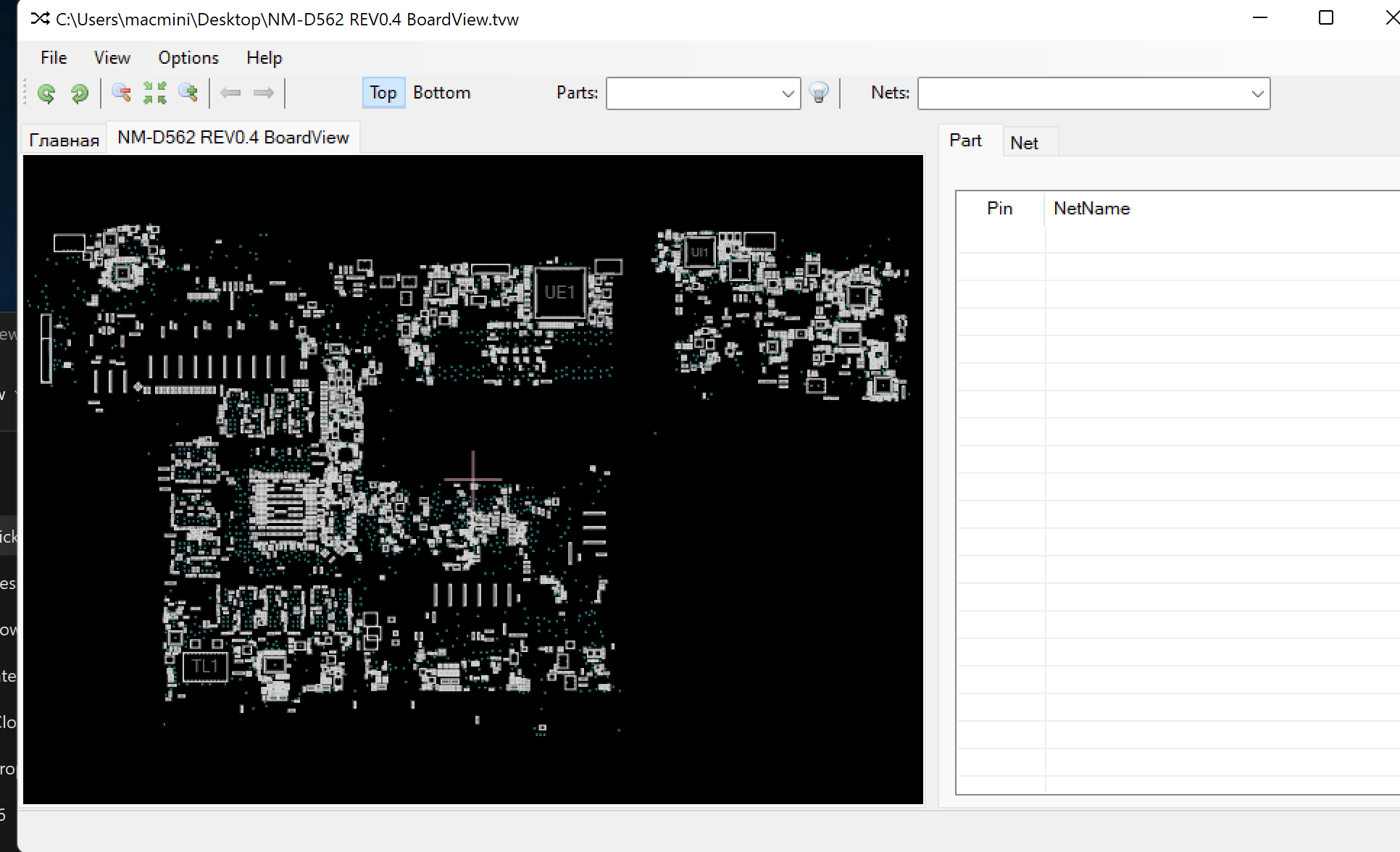Open the Options menu
Image resolution: width=1400 pixels, height=852 pixels.
pos(188,57)
